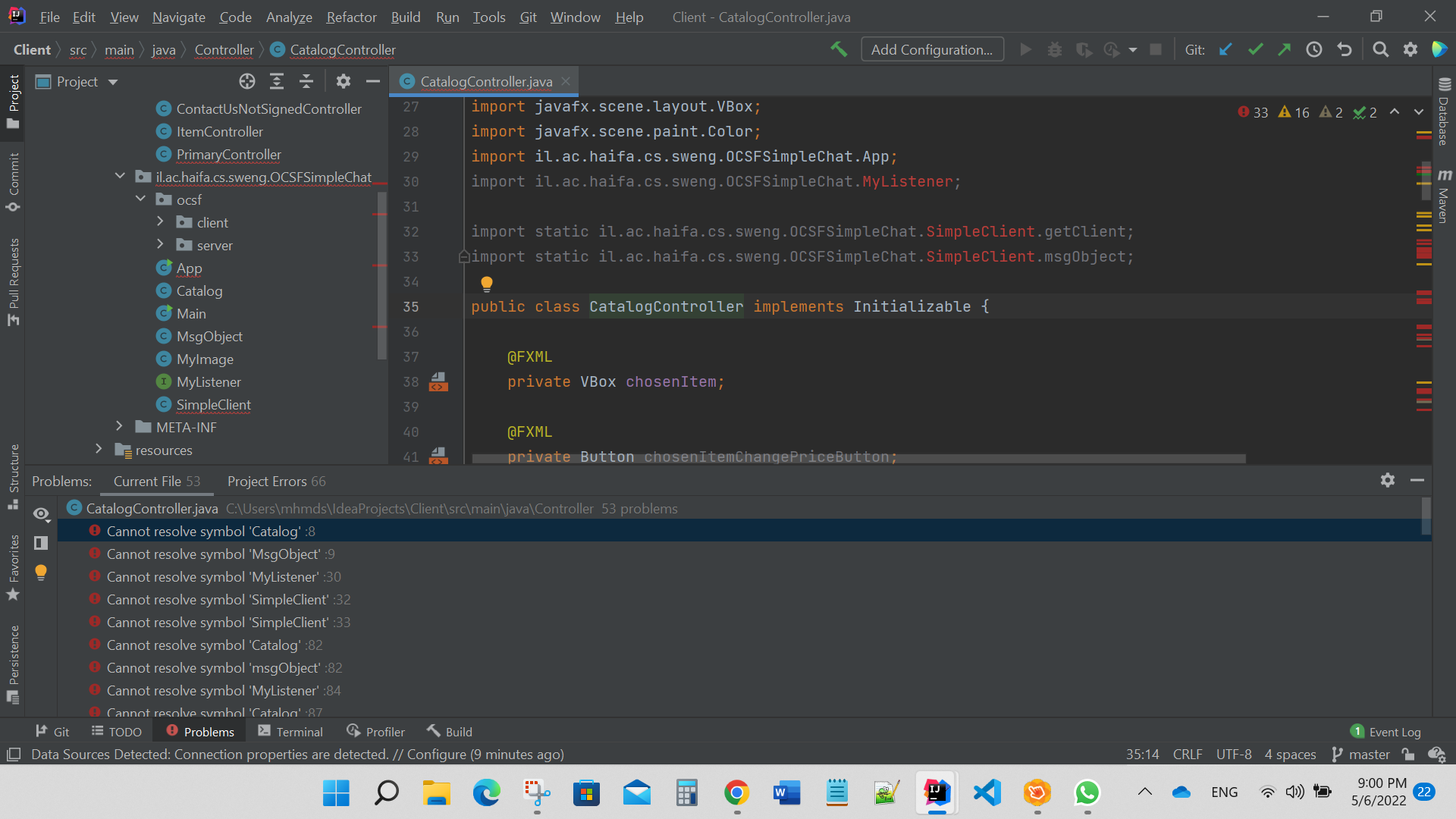
Task: Switch to Current File tab
Action: (x=157, y=482)
